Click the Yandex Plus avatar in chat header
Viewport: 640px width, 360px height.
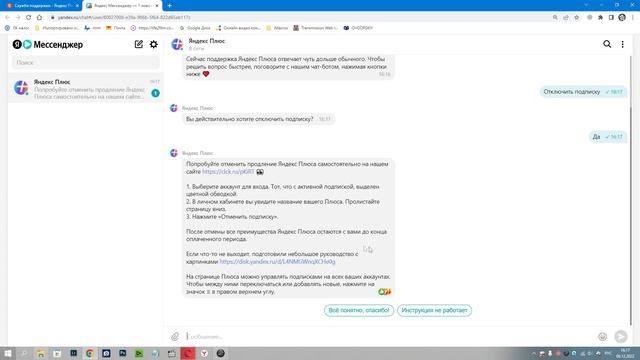tap(177, 44)
